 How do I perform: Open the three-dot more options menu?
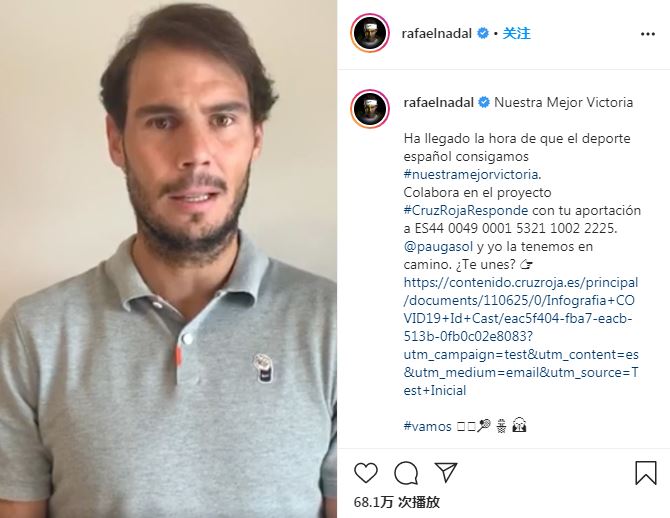[648, 34]
